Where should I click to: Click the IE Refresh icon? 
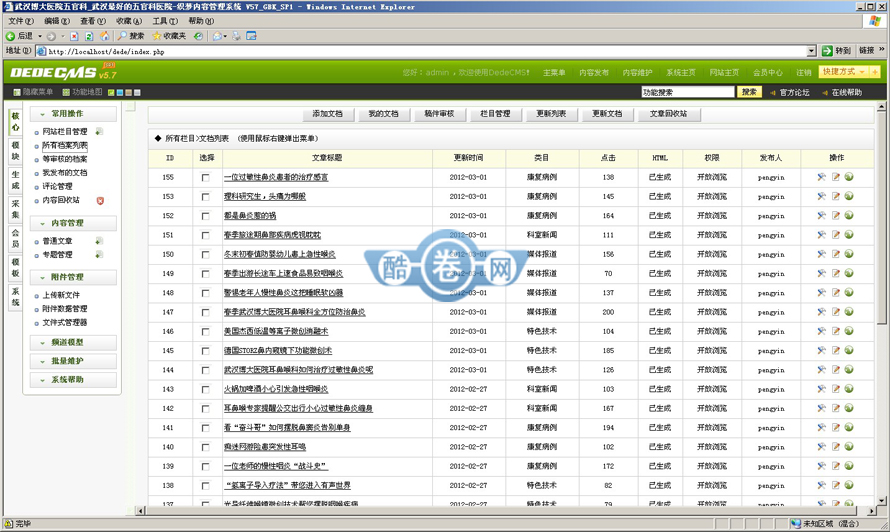89,36
